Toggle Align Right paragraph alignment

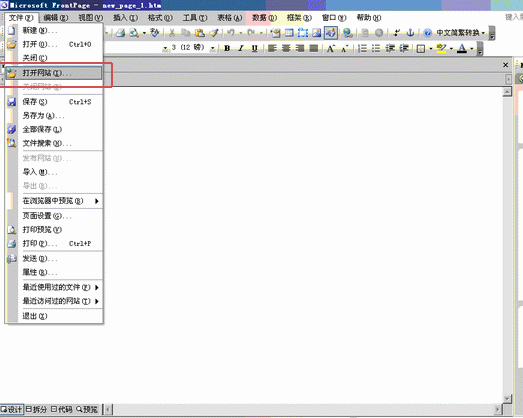pos(300,48)
